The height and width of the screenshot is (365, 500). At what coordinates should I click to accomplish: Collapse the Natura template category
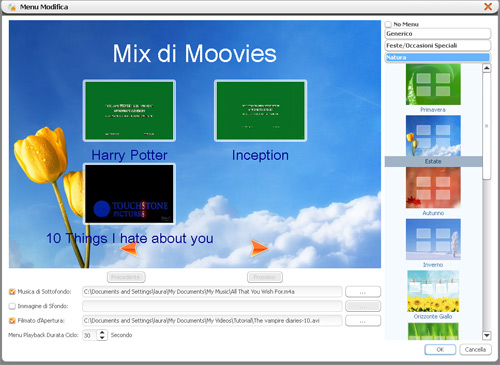(x=438, y=57)
